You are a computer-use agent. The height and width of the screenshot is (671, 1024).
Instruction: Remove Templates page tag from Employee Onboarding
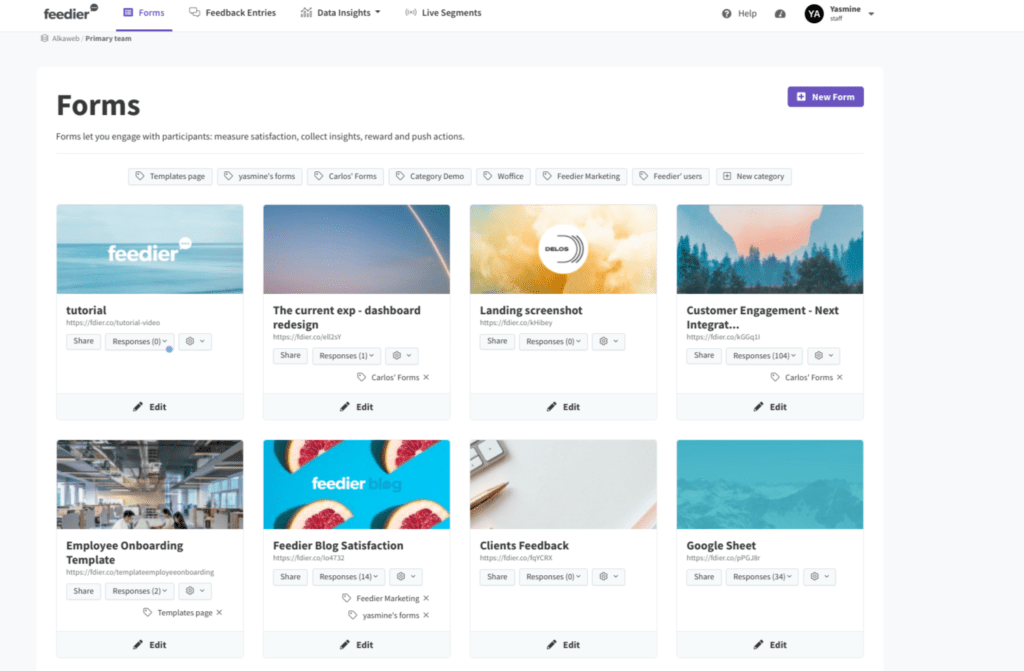tap(219, 612)
